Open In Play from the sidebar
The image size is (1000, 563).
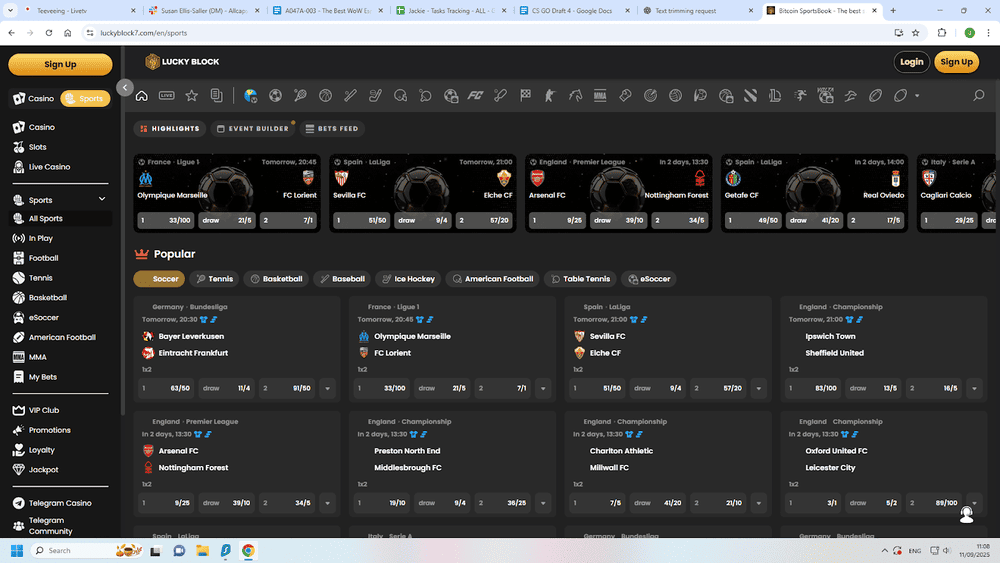coord(40,238)
